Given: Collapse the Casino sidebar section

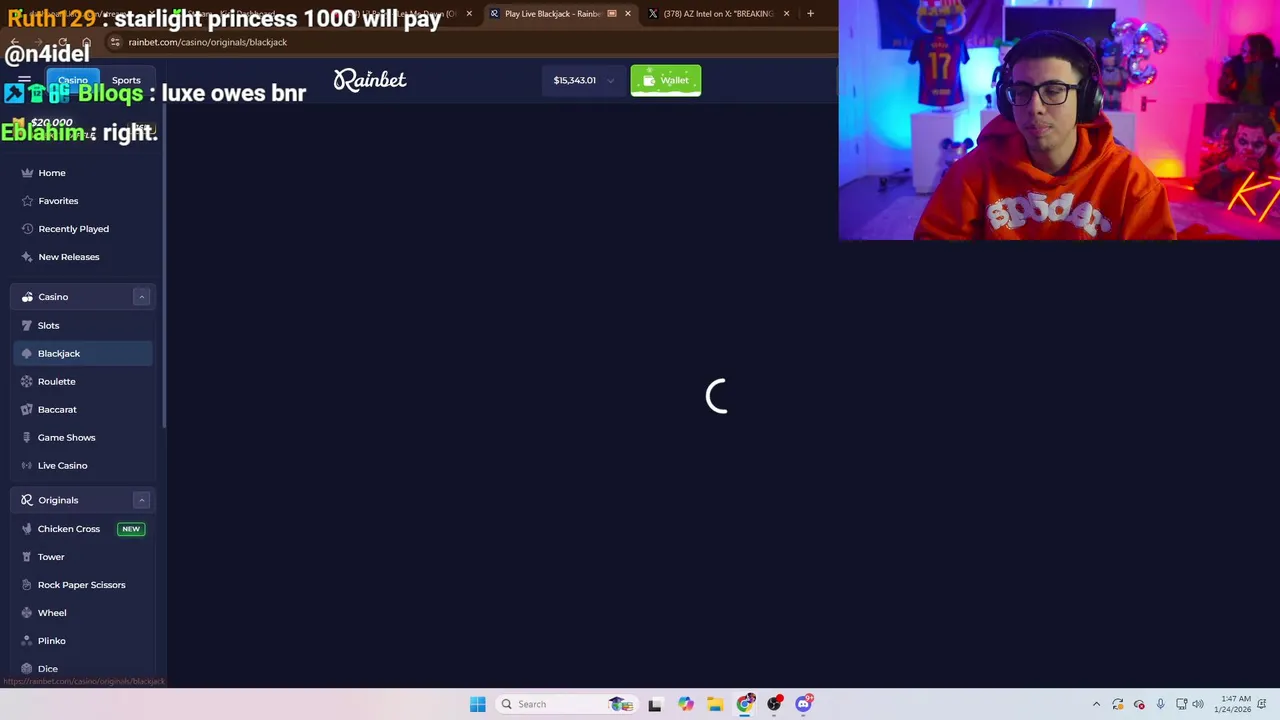Looking at the screenshot, I should pyautogui.click(x=141, y=296).
